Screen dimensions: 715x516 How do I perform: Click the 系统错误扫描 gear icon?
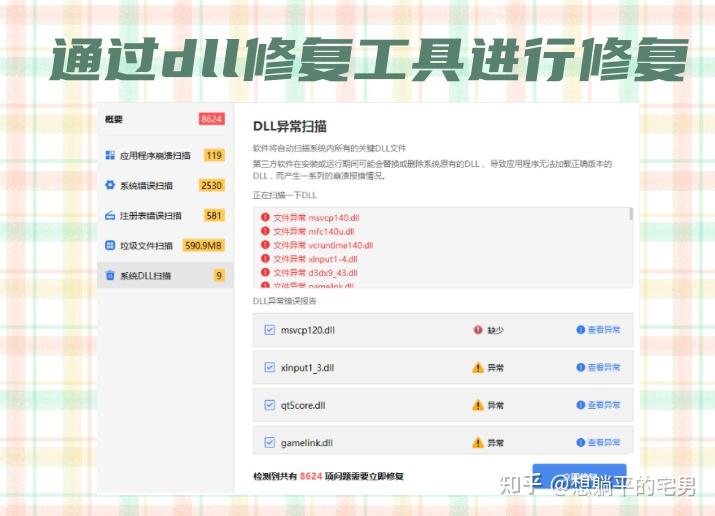coord(110,185)
